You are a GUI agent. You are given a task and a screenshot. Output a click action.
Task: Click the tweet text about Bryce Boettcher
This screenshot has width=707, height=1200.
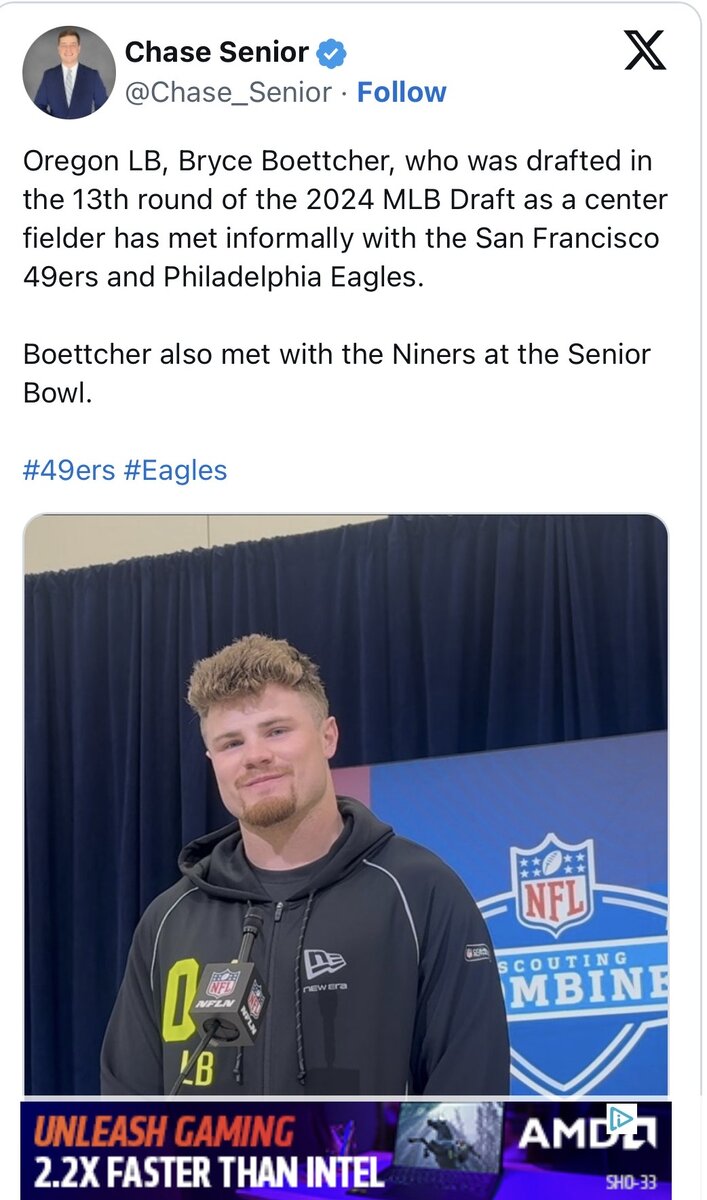coord(345,218)
